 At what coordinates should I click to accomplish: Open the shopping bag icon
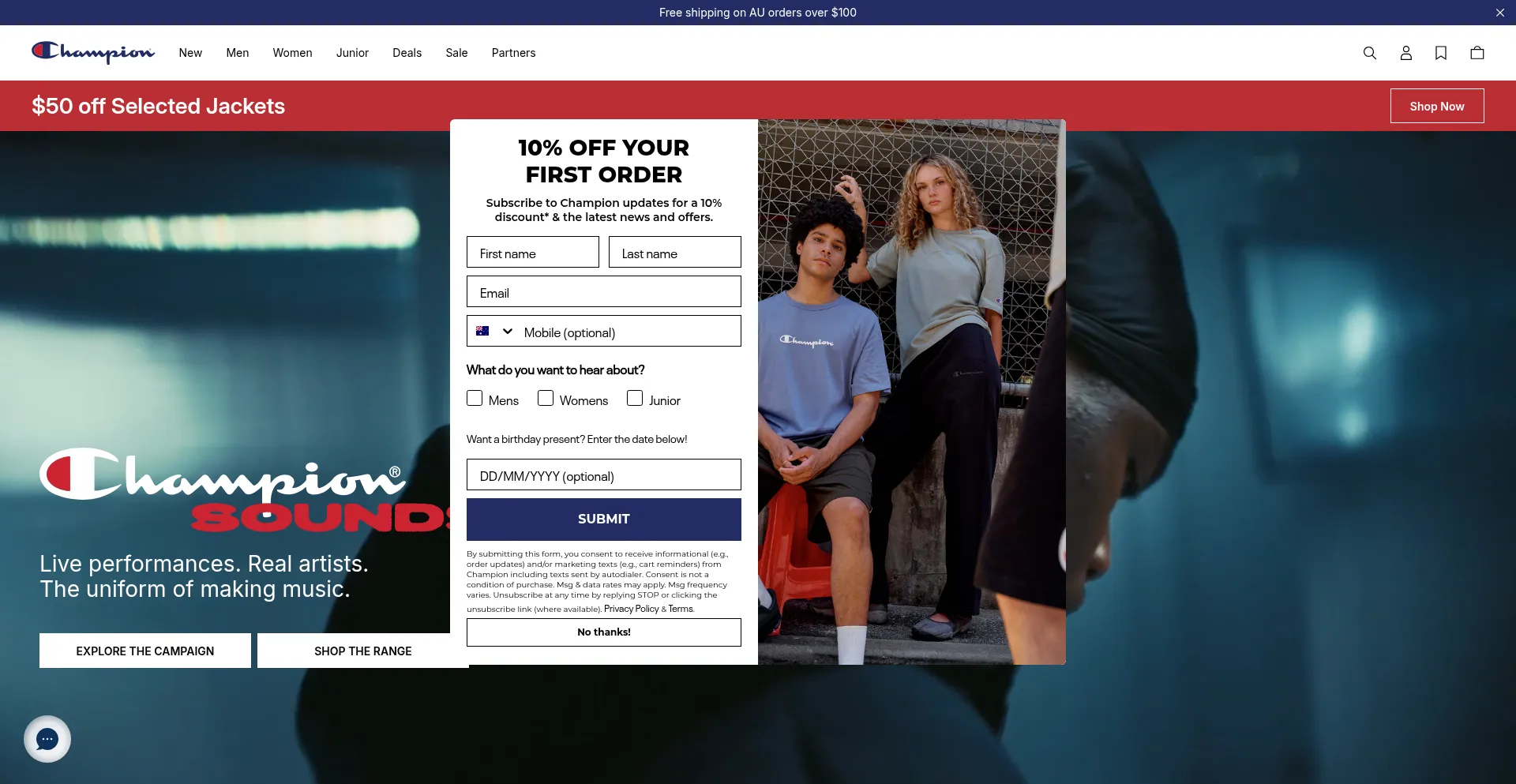pyautogui.click(x=1477, y=53)
